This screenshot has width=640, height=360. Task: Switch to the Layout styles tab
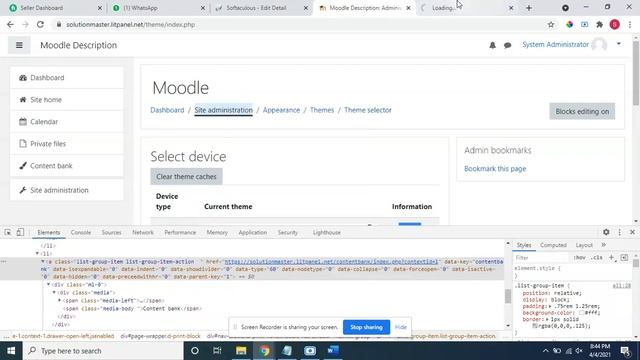[584, 245]
